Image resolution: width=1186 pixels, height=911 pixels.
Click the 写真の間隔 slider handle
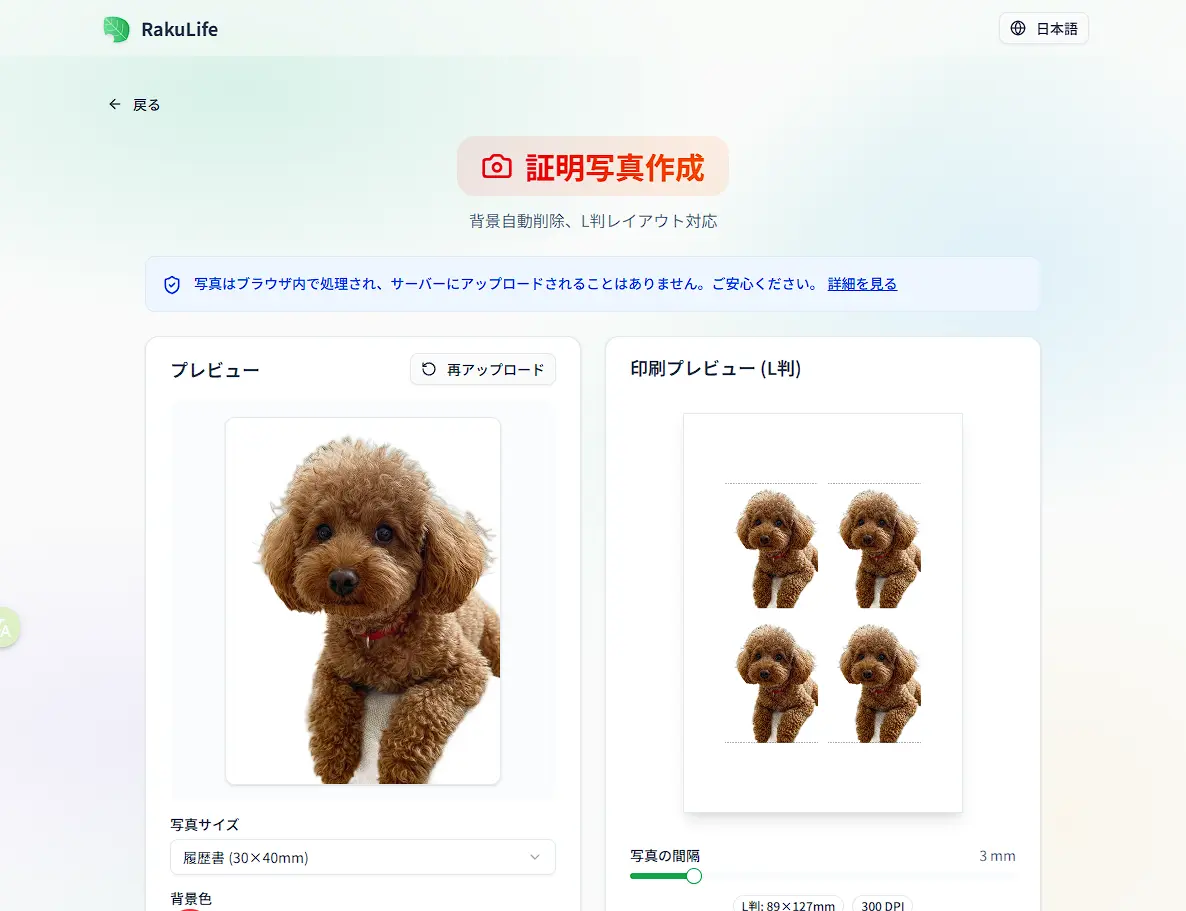click(694, 876)
